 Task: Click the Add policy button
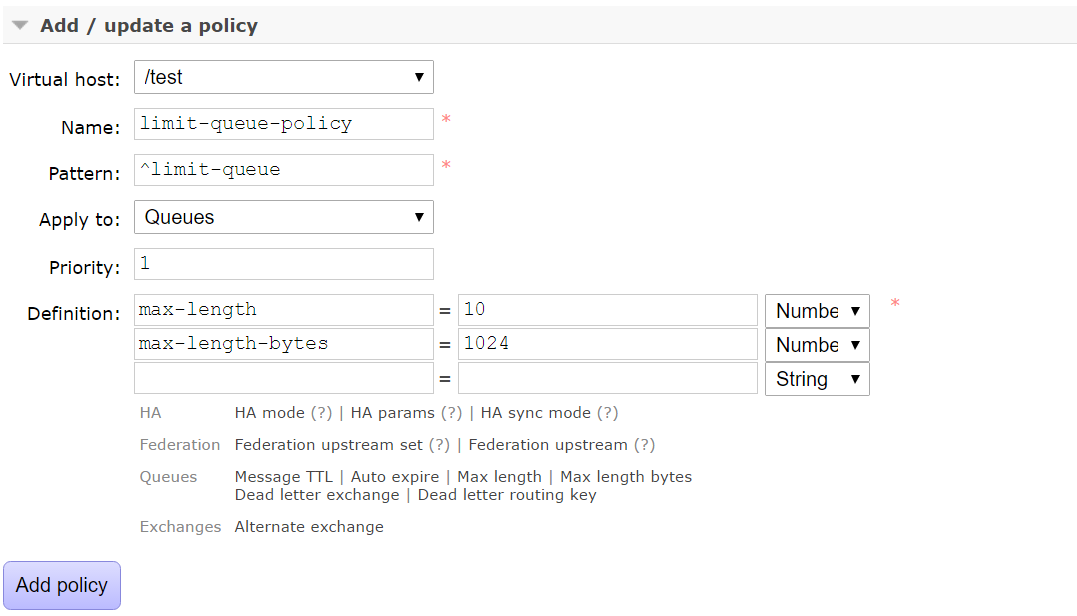point(62,585)
